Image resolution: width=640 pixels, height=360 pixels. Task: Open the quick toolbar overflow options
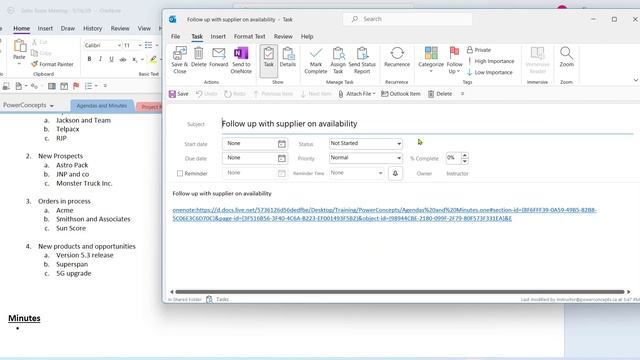462,94
